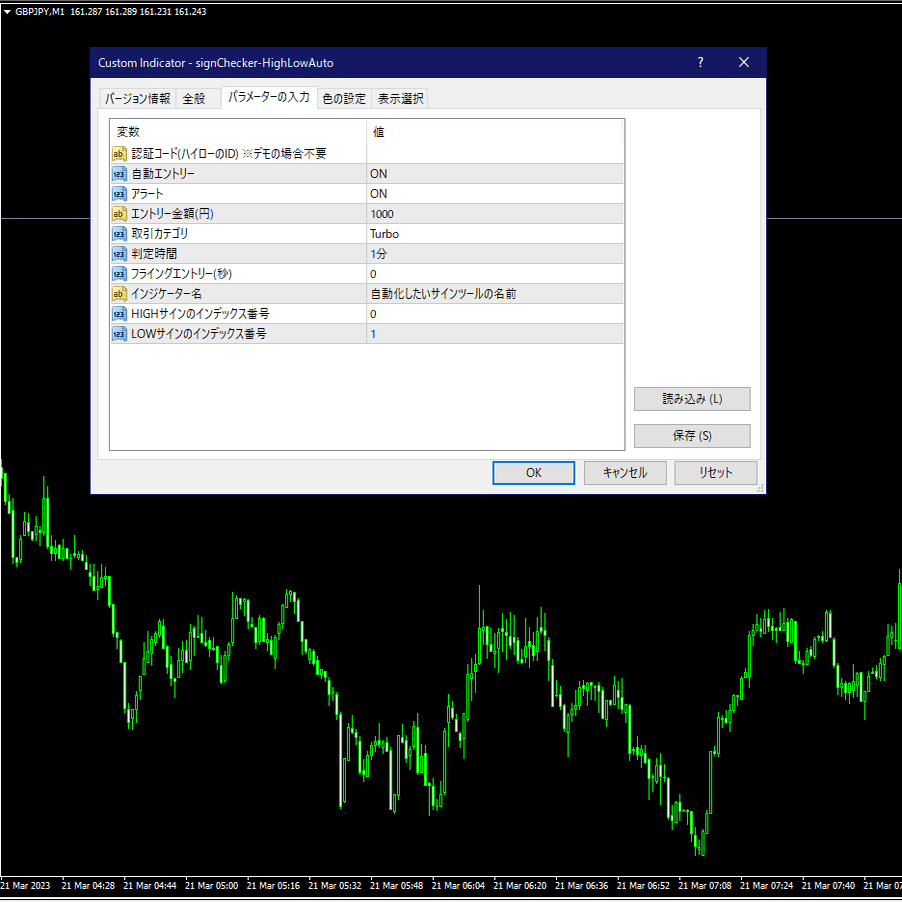Open dialog help via the question mark icon

pyautogui.click(x=699, y=62)
